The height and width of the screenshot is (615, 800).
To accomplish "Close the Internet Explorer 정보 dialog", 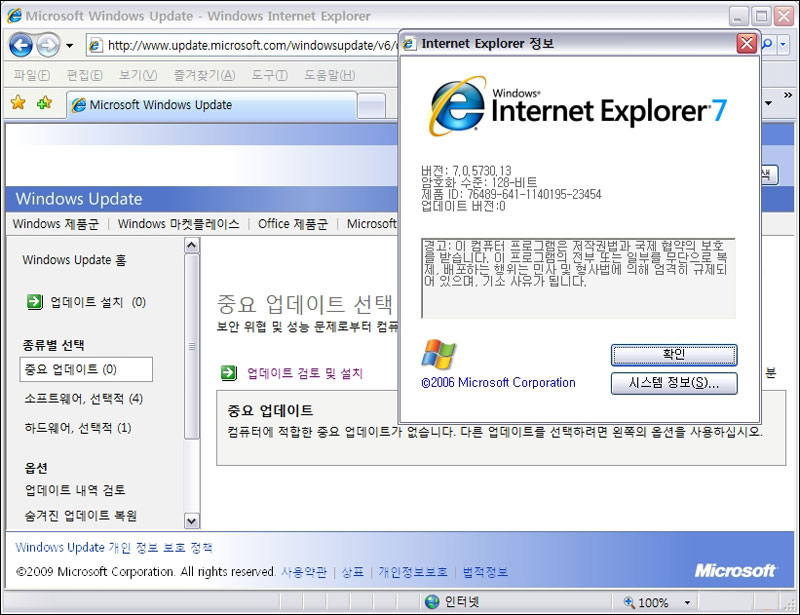I will pyautogui.click(x=746, y=43).
